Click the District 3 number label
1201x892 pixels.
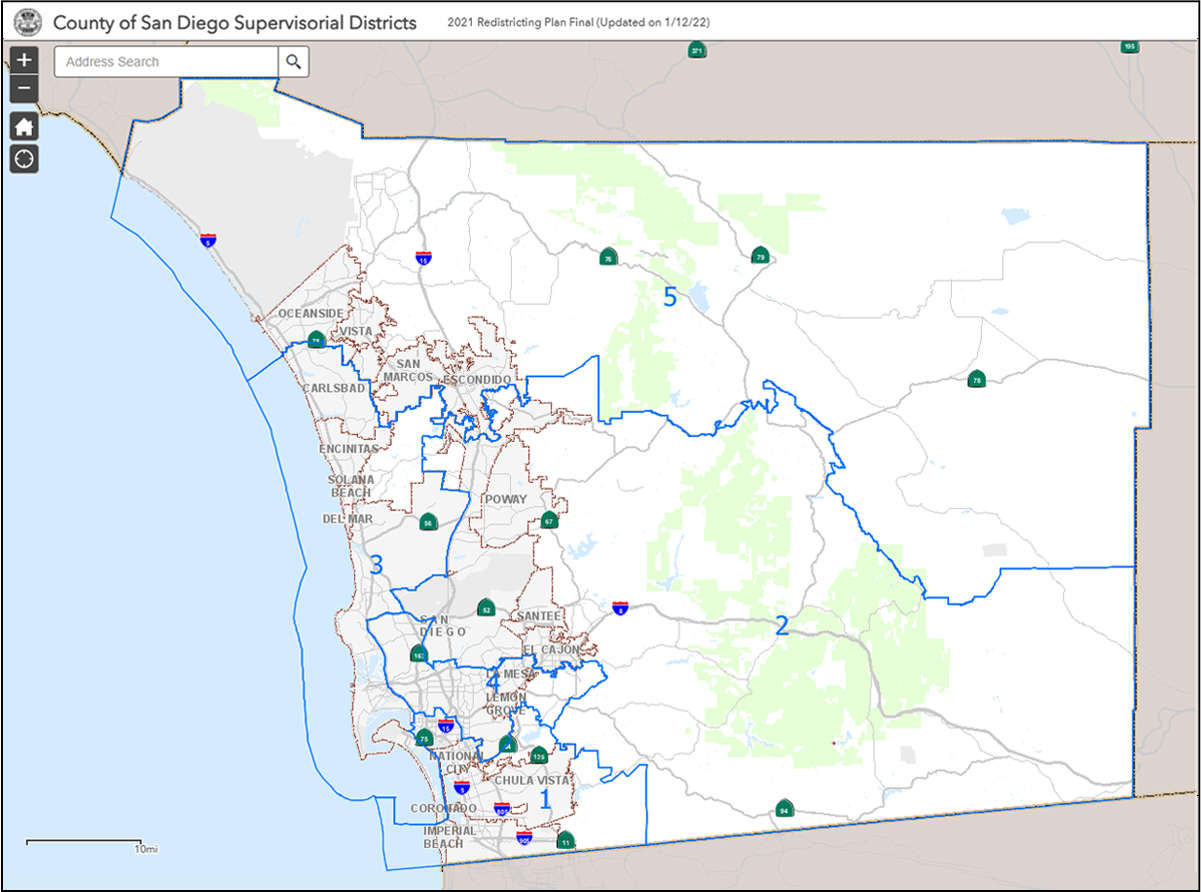[x=376, y=565]
